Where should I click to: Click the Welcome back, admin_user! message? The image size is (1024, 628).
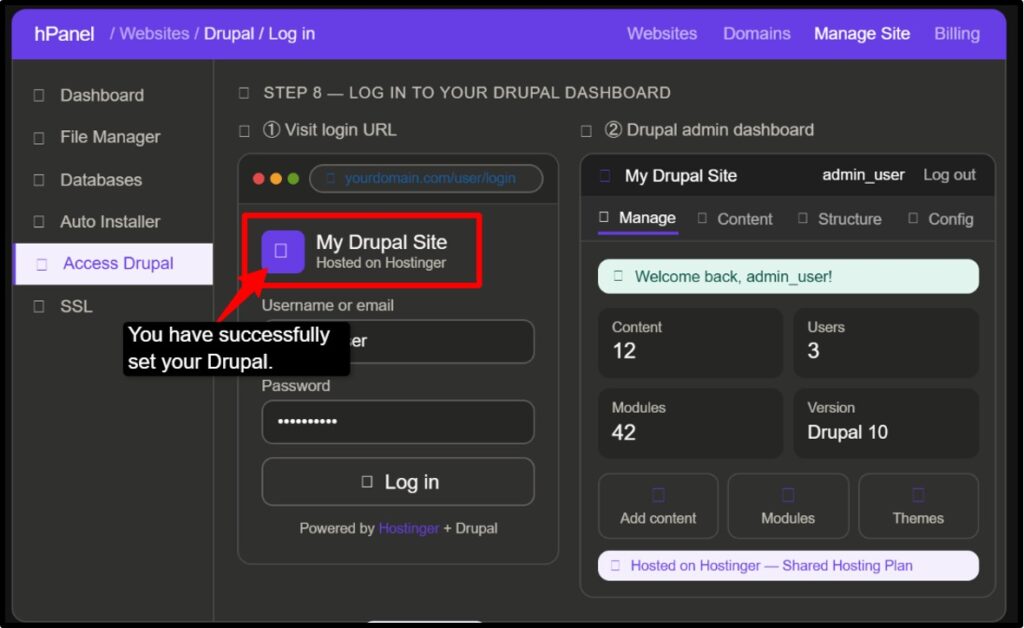pos(788,276)
